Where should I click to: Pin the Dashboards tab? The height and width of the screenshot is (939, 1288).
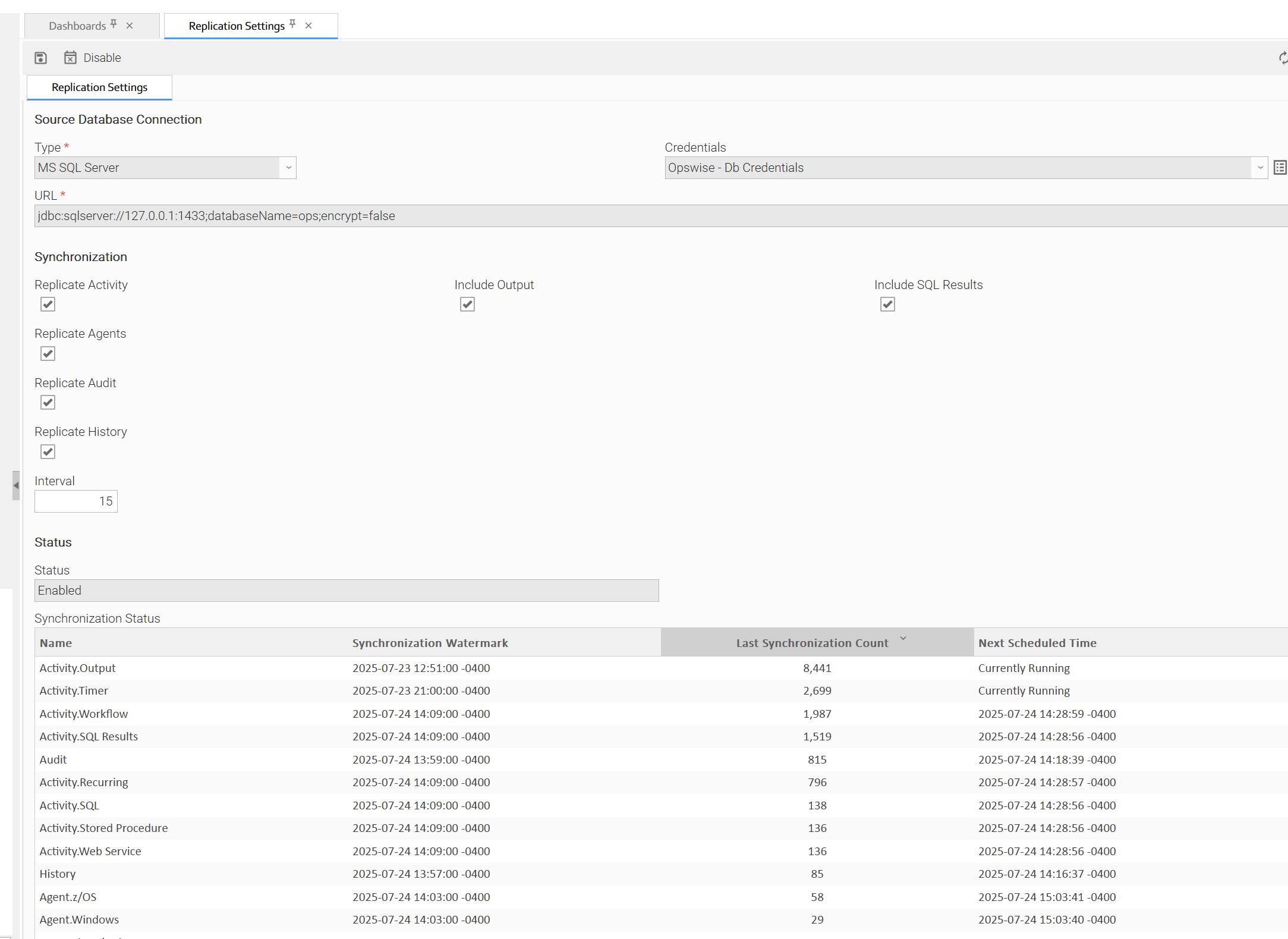(114, 24)
